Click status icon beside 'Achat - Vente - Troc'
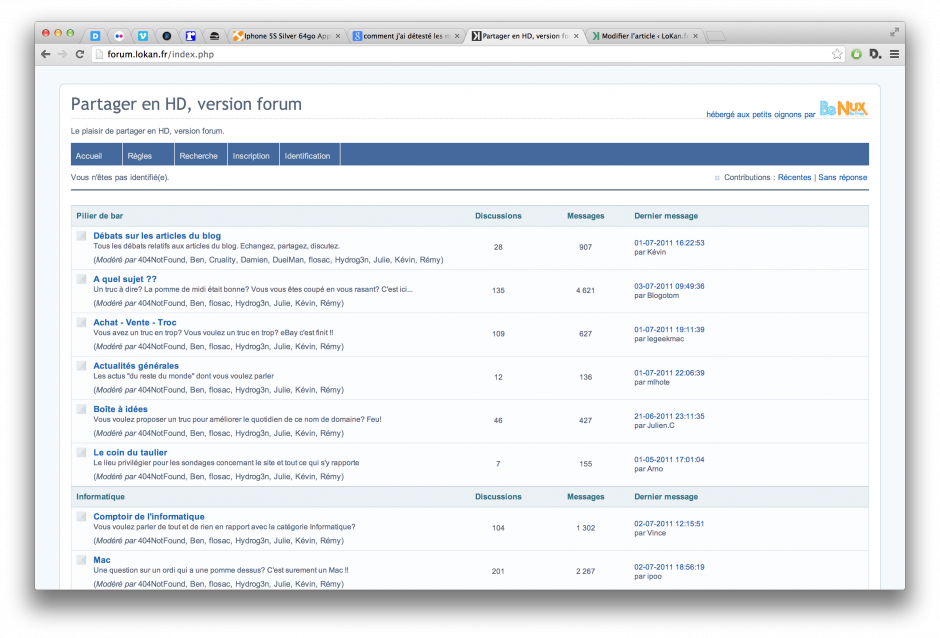The width and height of the screenshot is (940, 638). 82,323
